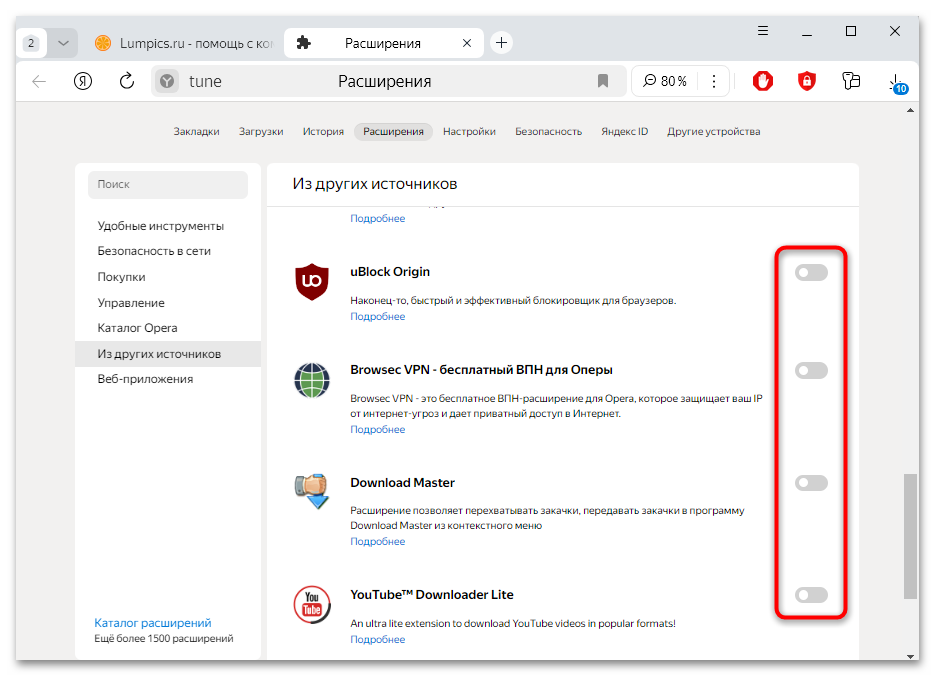935x676 pixels.
Task: Go back using the back arrow
Action: tap(39, 81)
